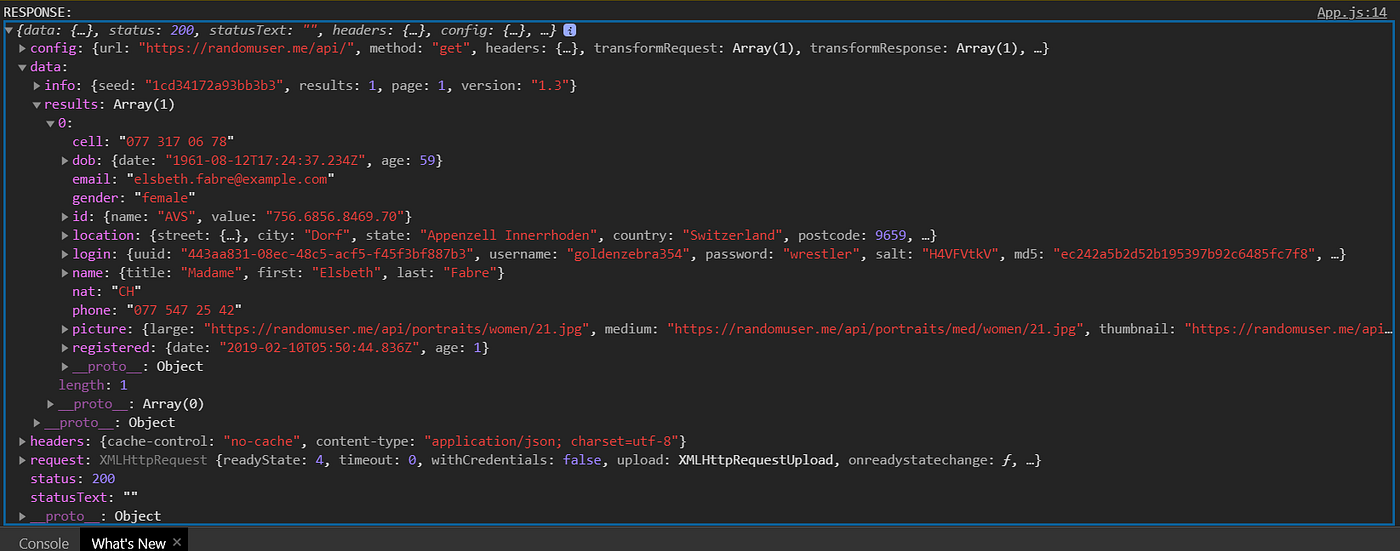The image size is (1400, 551).
Task: Expand the login object row
Action: (65, 254)
